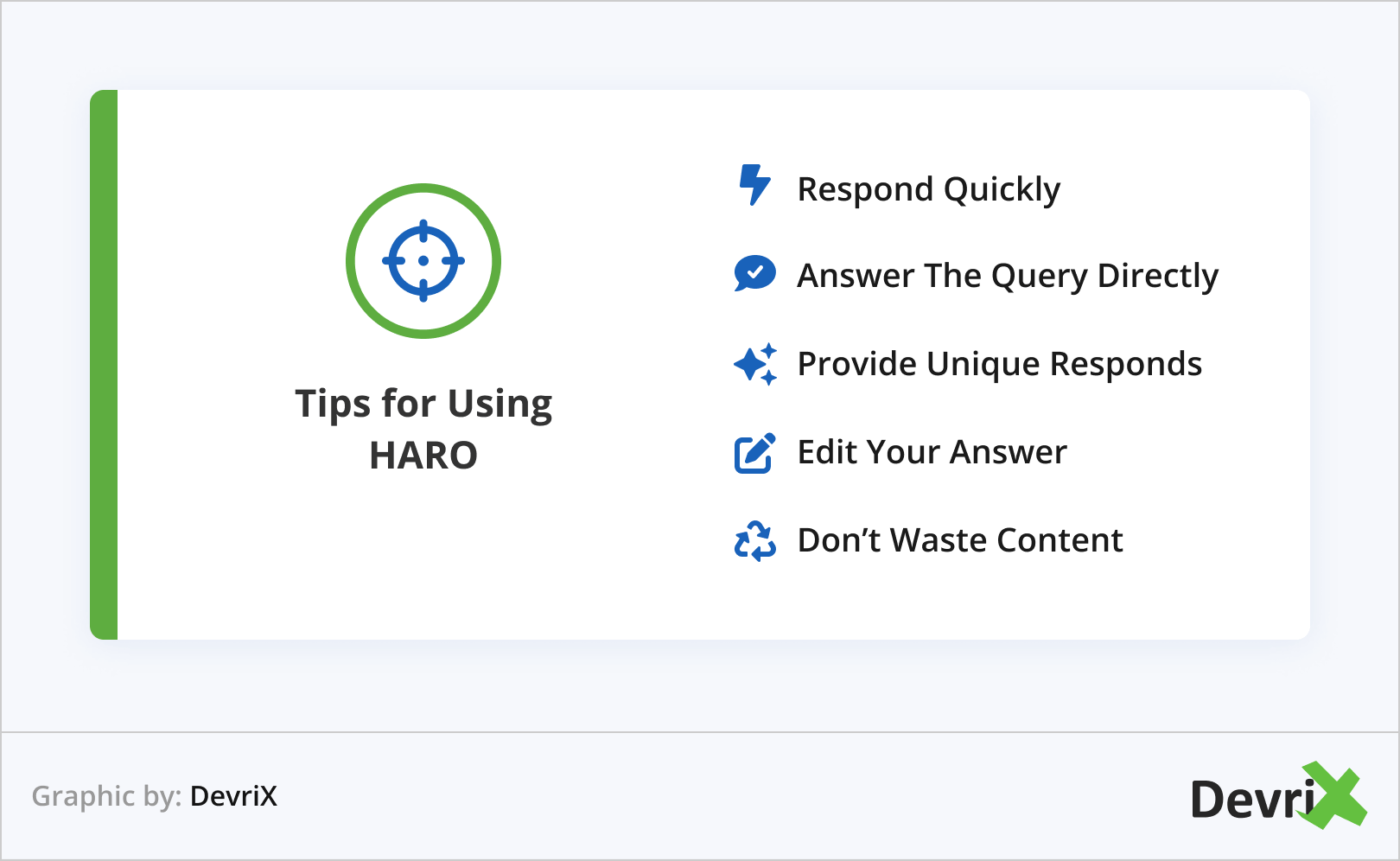Select the "Answer The Query Directly" tip
1400x861 pixels.
1007,276
